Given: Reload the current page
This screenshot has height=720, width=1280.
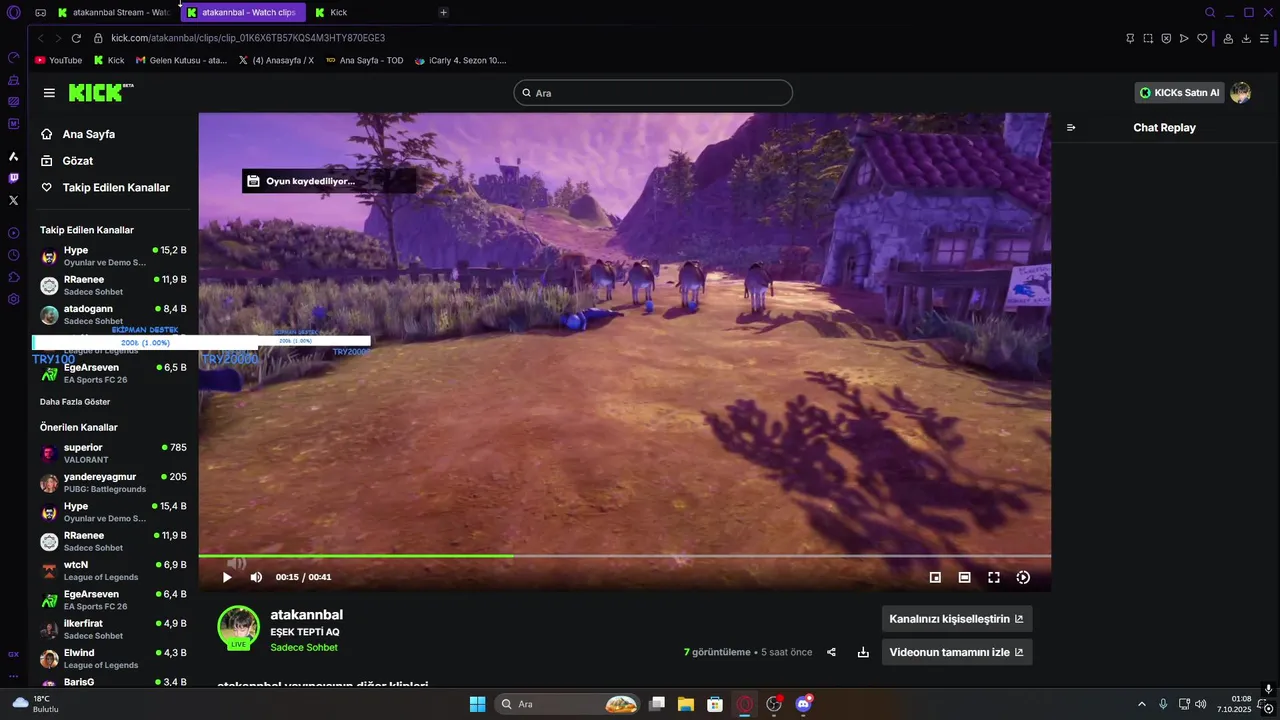Looking at the screenshot, I should click(76, 38).
